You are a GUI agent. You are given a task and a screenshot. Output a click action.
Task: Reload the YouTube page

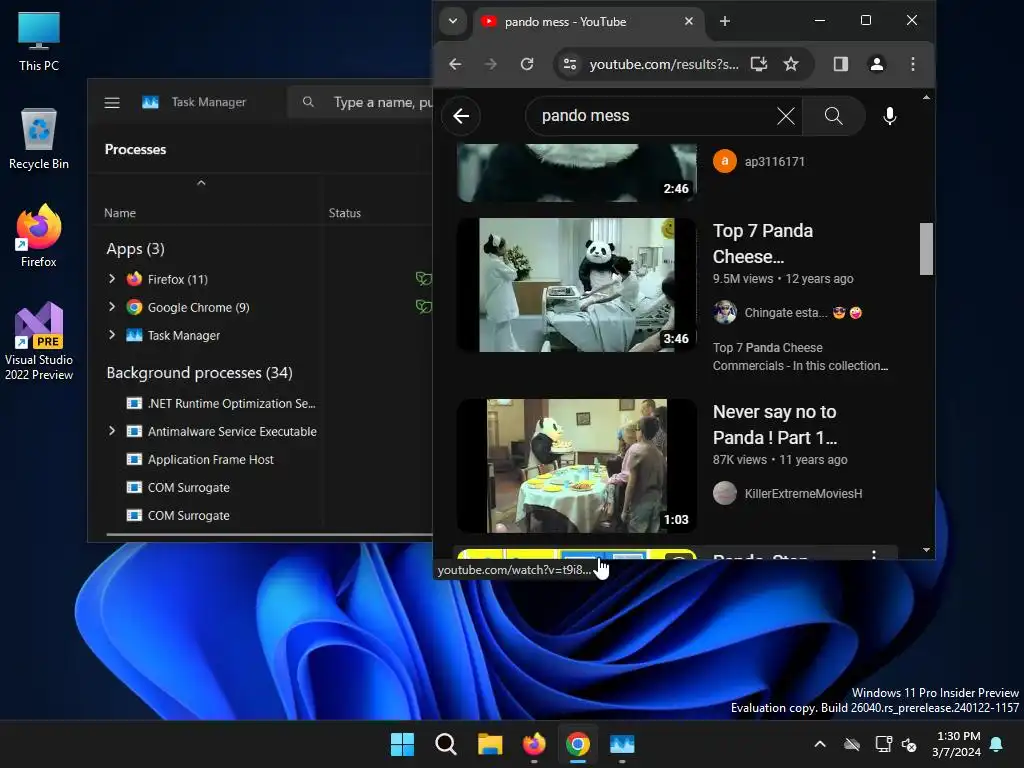tap(527, 64)
